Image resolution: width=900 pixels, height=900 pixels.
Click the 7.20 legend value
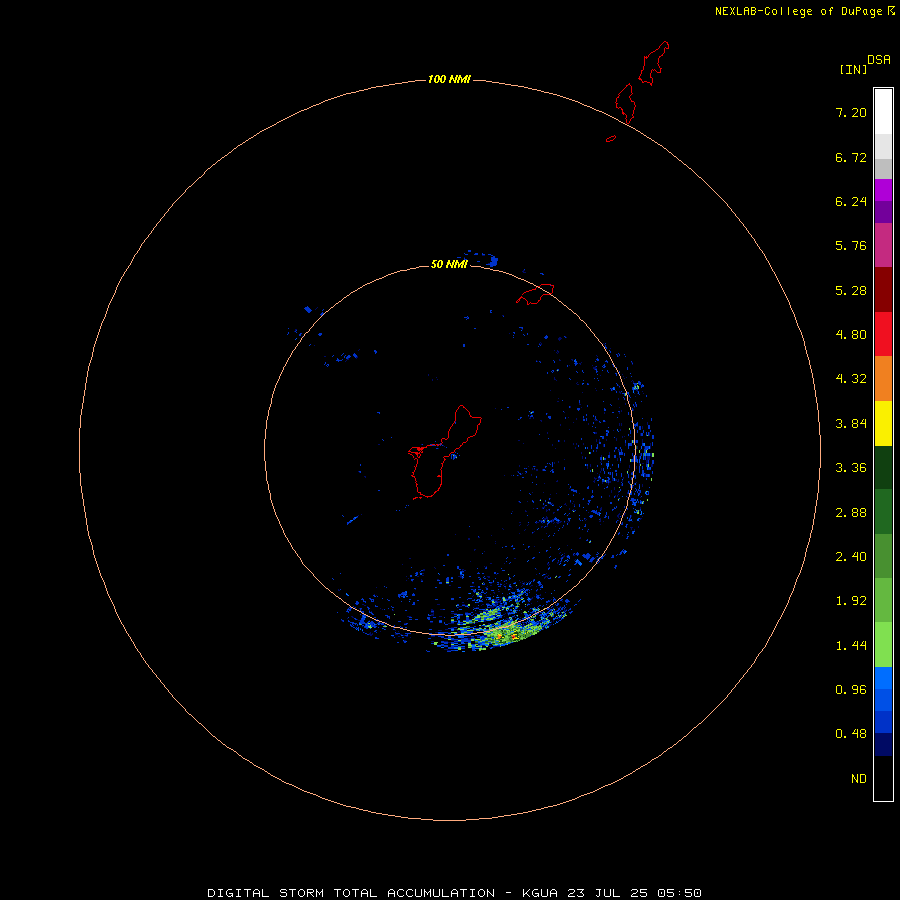pyautogui.click(x=851, y=112)
